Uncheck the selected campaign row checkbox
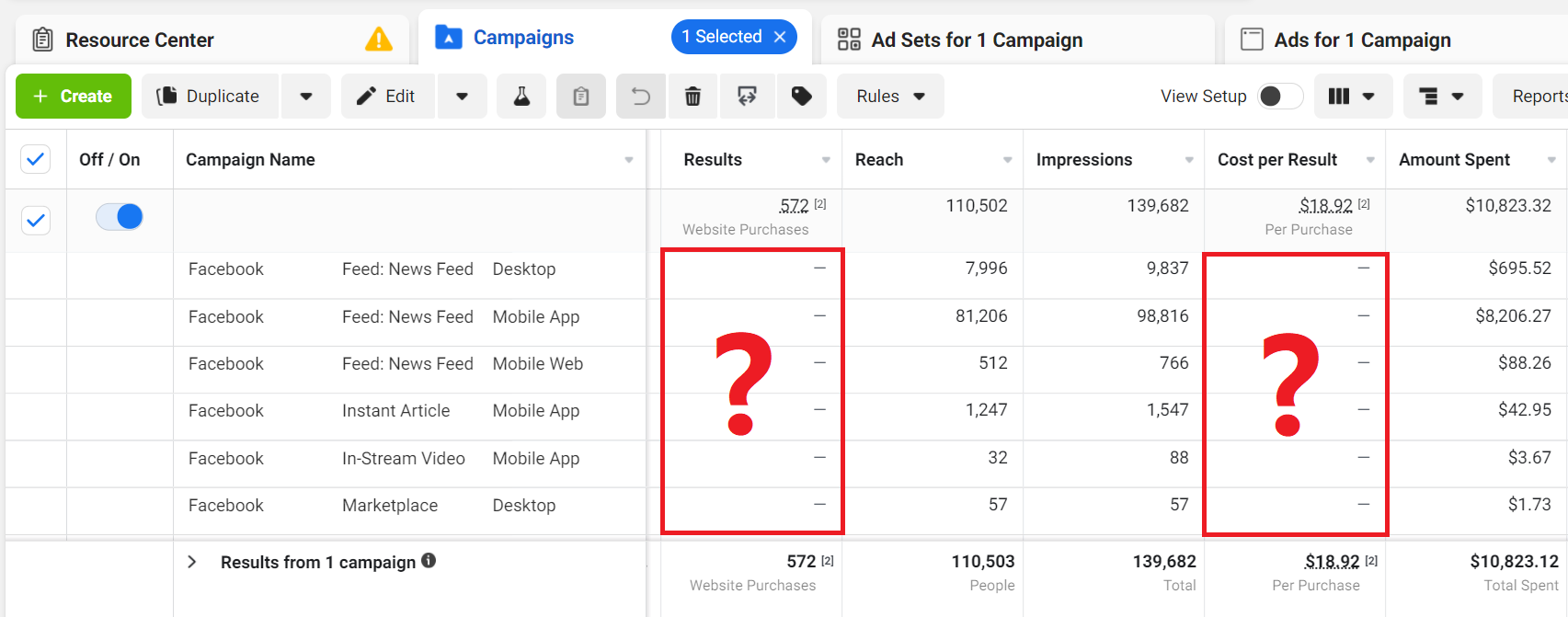Image resolution: width=1568 pixels, height=617 pixels. [36, 220]
